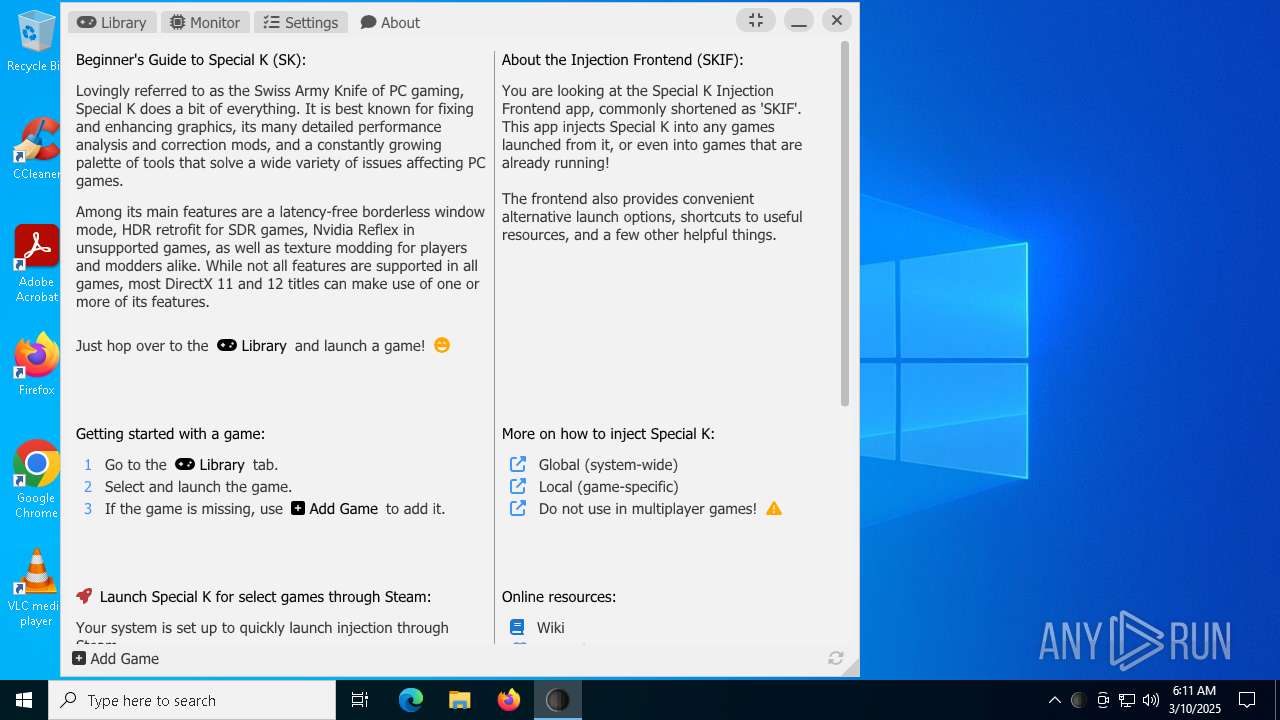This screenshot has width=1280, height=720.
Task: Open the Library tab
Action: pyautogui.click(x=112, y=22)
